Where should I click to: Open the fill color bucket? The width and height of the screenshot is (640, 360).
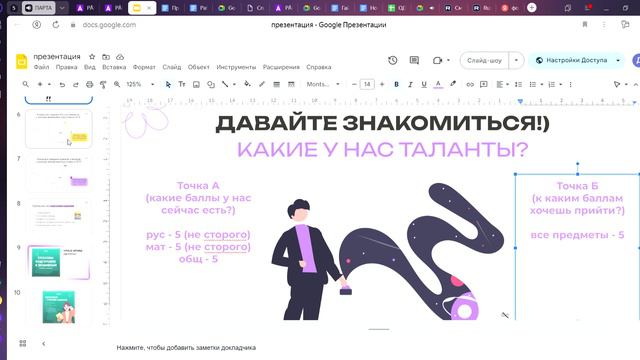[x=247, y=84]
